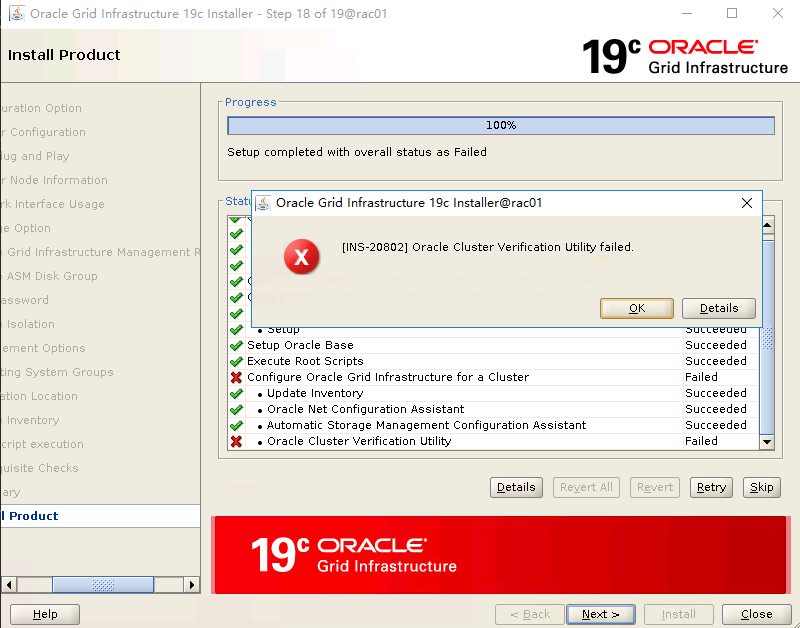Open Details in the error dialog

click(x=718, y=308)
